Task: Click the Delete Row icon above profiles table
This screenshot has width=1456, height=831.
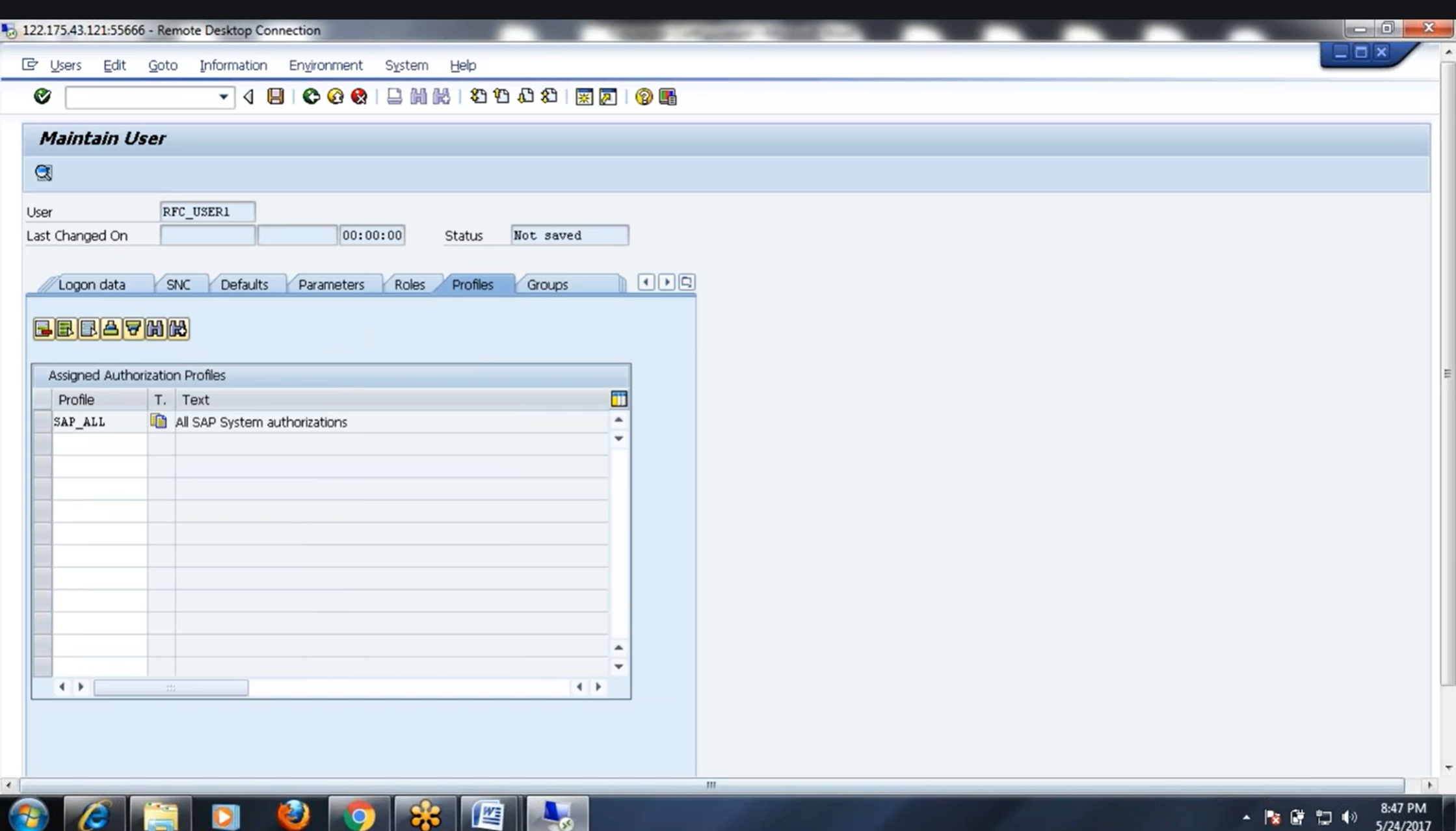Action: point(44,328)
